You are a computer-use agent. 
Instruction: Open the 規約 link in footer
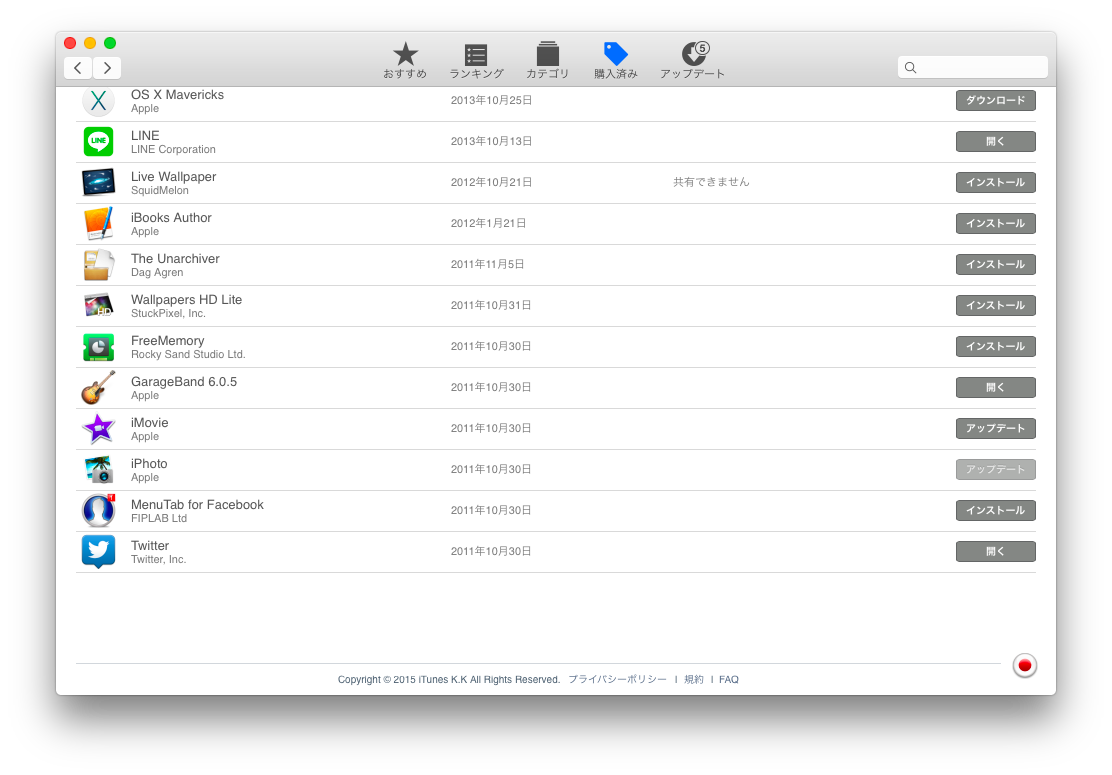(694, 679)
